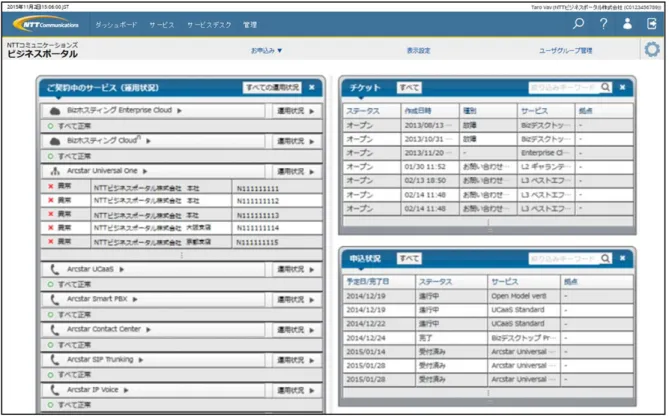669x417 pixels.
Task: Close the チケット panel
Action: (x=622, y=87)
